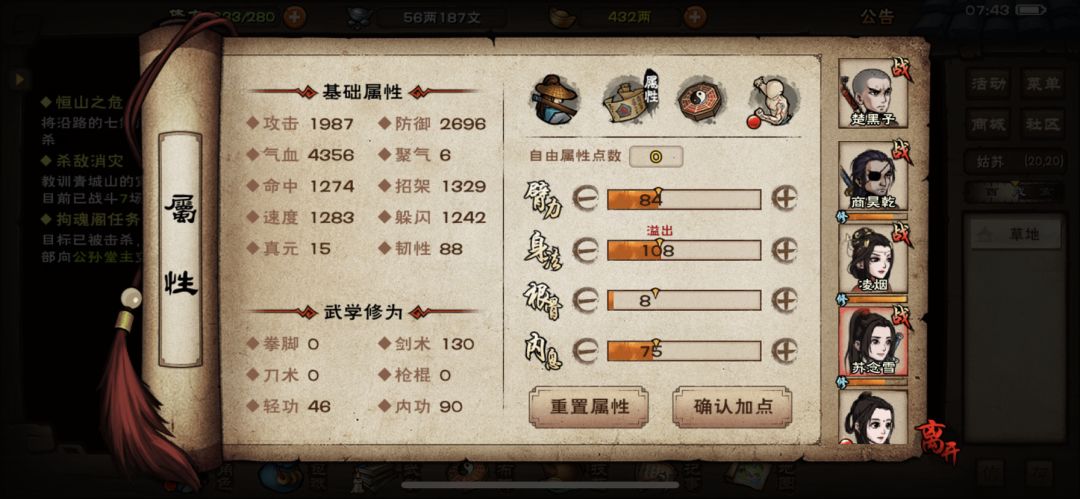Click the 确认加点 confirm button
The height and width of the screenshot is (499, 1080).
[x=732, y=407]
